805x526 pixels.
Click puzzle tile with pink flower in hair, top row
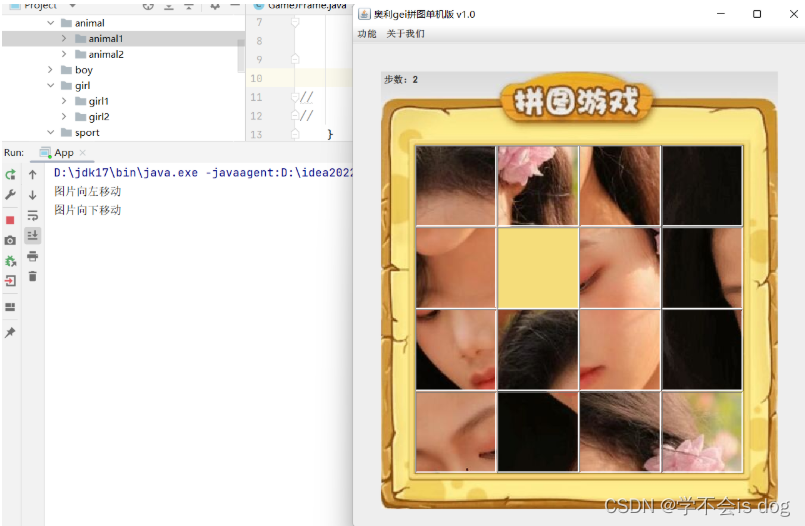(x=538, y=186)
